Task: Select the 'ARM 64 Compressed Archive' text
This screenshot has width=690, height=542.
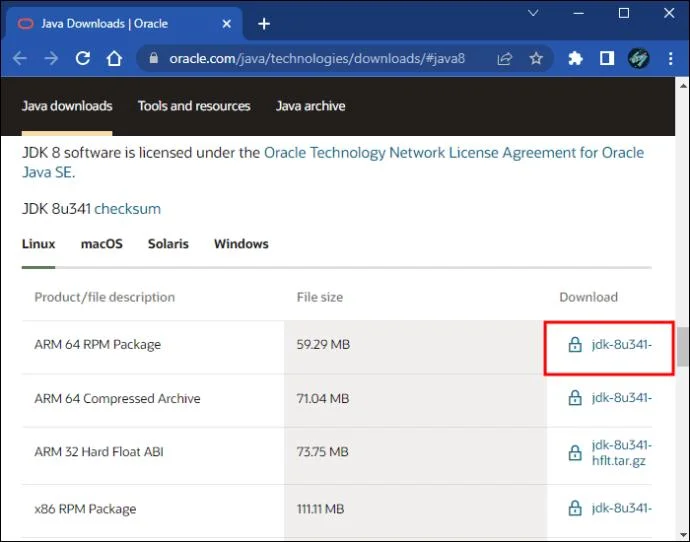Action: [117, 399]
